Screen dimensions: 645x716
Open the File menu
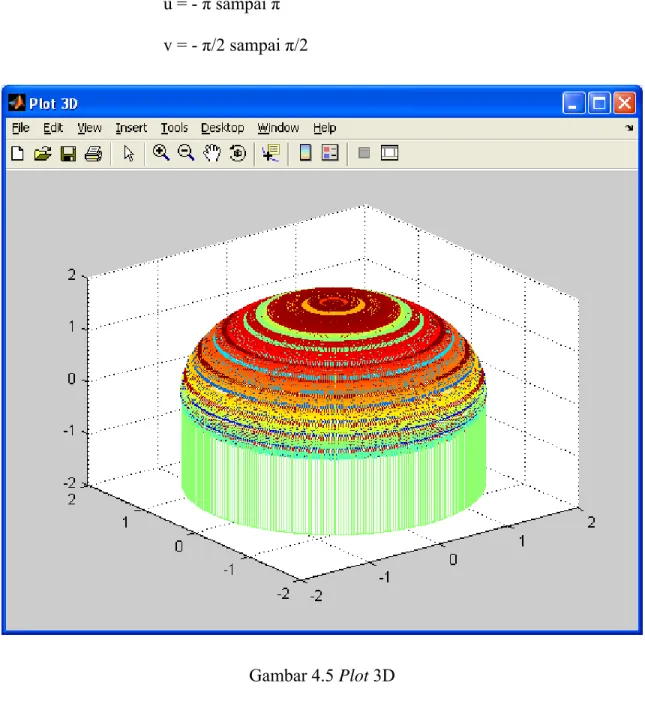click(21, 128)
